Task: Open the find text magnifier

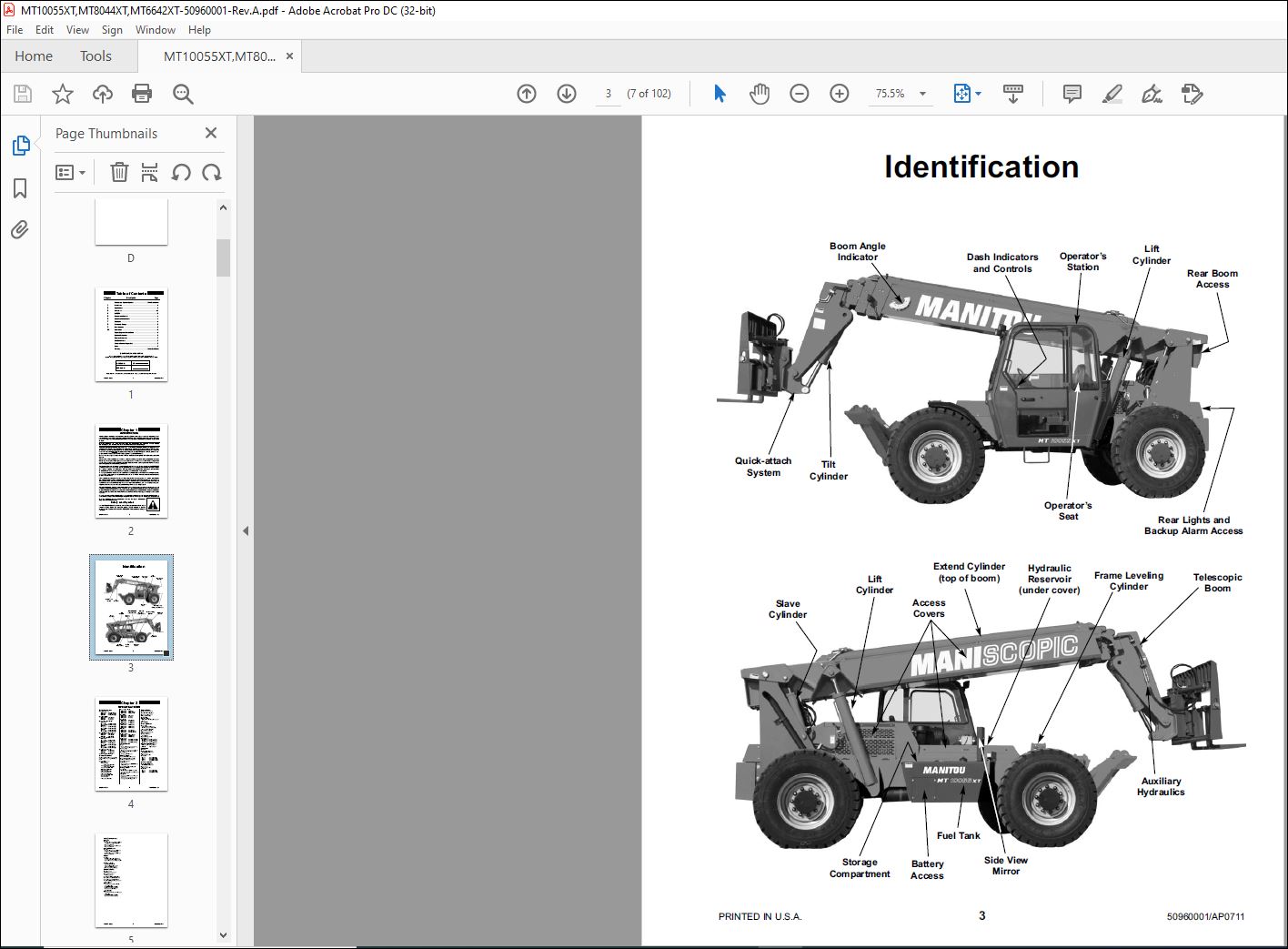Action: [183, 94]
